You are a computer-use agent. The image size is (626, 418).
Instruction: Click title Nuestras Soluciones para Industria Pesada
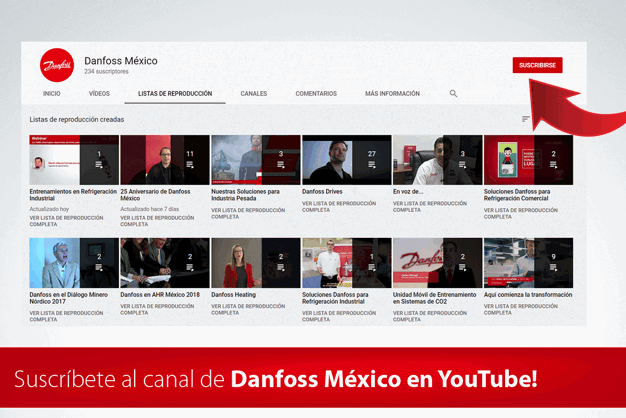click(x=245, y=195)
